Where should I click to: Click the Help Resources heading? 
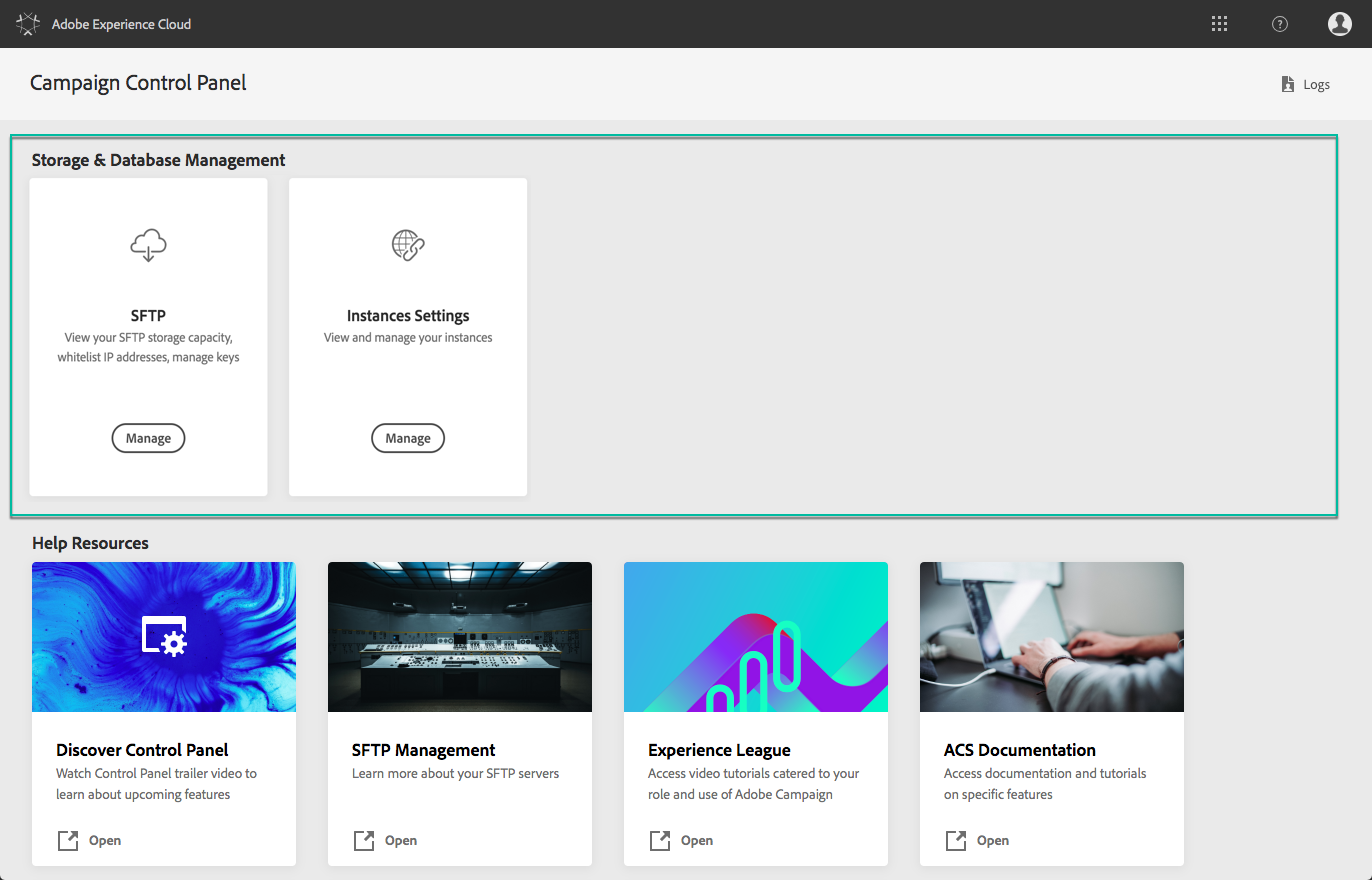coord(90,543)
